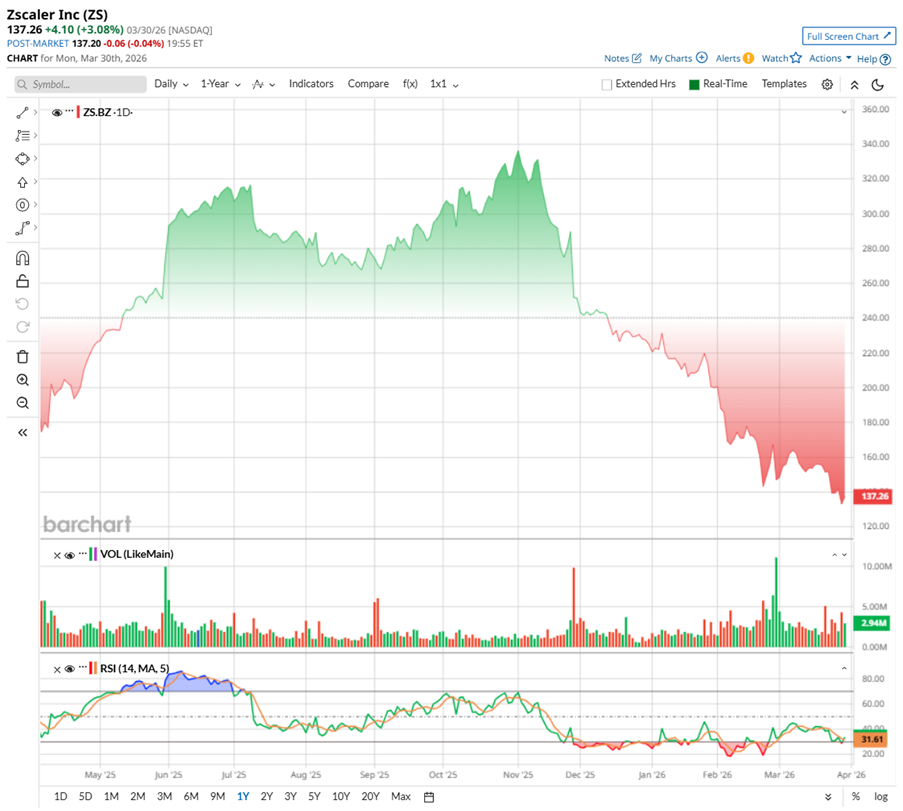Screen dimensions: 903x811
Task: Open the text annotation circle tool
Action: pyautogui.click(x=22, y=205)
